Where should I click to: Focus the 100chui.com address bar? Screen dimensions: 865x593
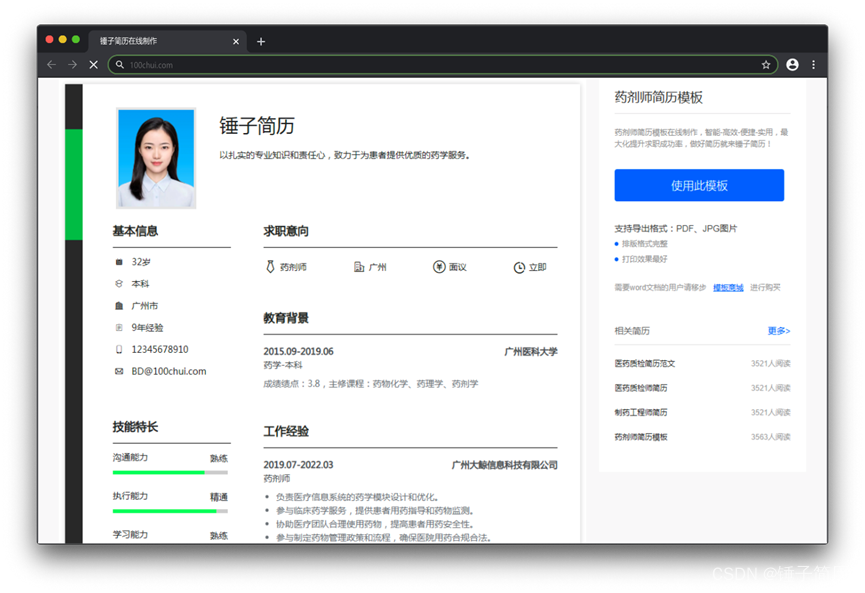(x=442, y=65)
